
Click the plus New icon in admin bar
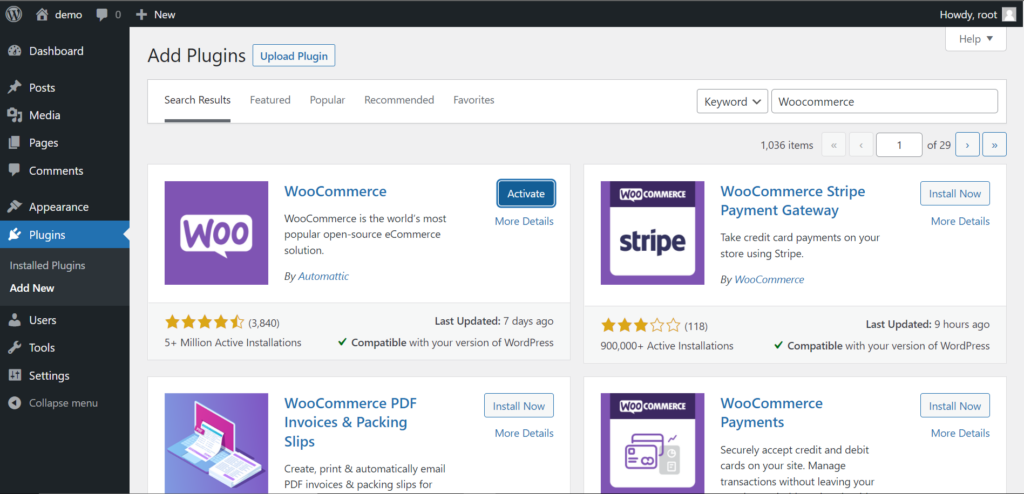(141, 14)
